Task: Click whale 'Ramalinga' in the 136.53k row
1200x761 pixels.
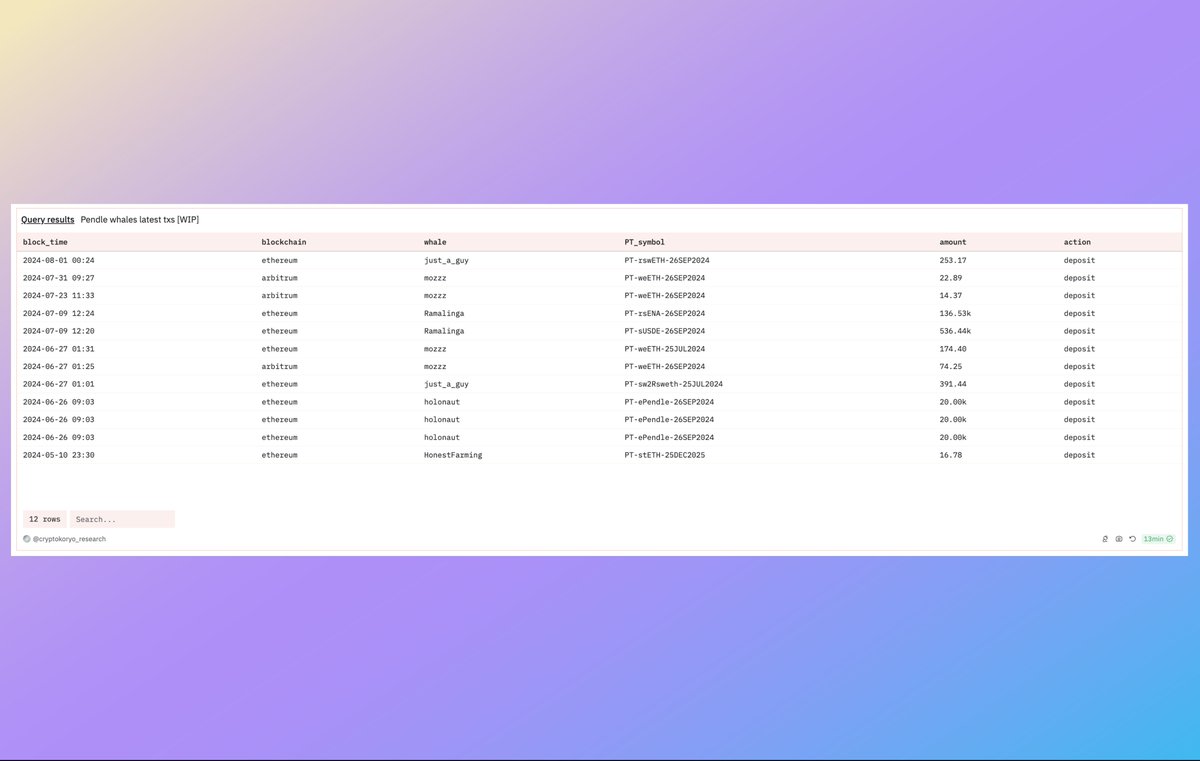Action: tap(444, 314)
